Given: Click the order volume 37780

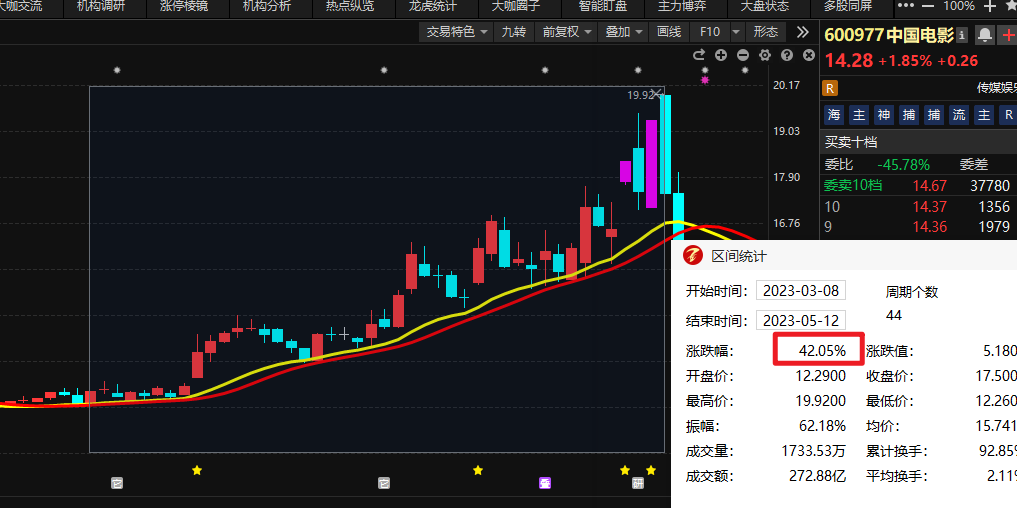Looking at the screenshot, I should tap(990, 186).
